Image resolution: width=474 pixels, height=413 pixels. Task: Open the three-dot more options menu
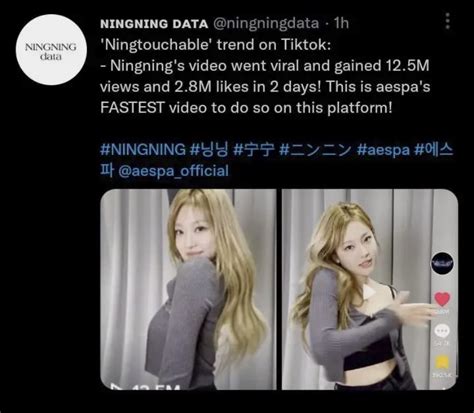pyautogui.click(x=448, y=21)
